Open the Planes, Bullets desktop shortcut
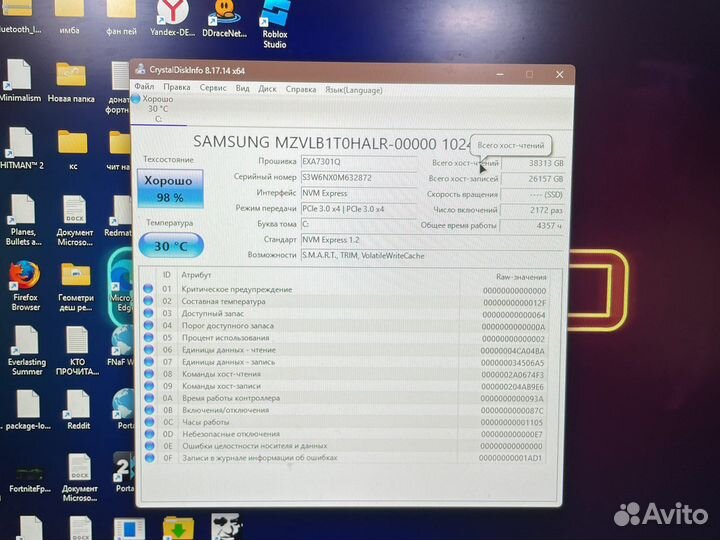Image resolution: width=720 pixels, height=540 pixels. point(23,219)
